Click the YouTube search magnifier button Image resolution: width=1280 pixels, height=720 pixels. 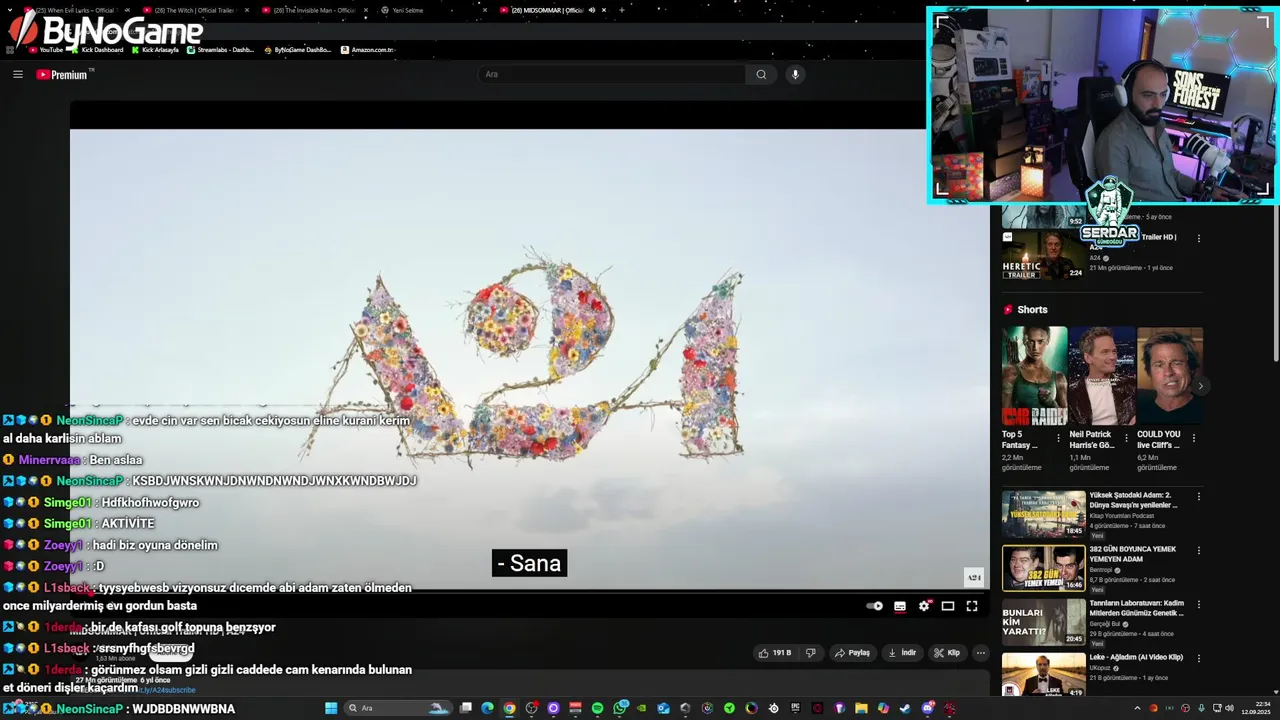761,74
